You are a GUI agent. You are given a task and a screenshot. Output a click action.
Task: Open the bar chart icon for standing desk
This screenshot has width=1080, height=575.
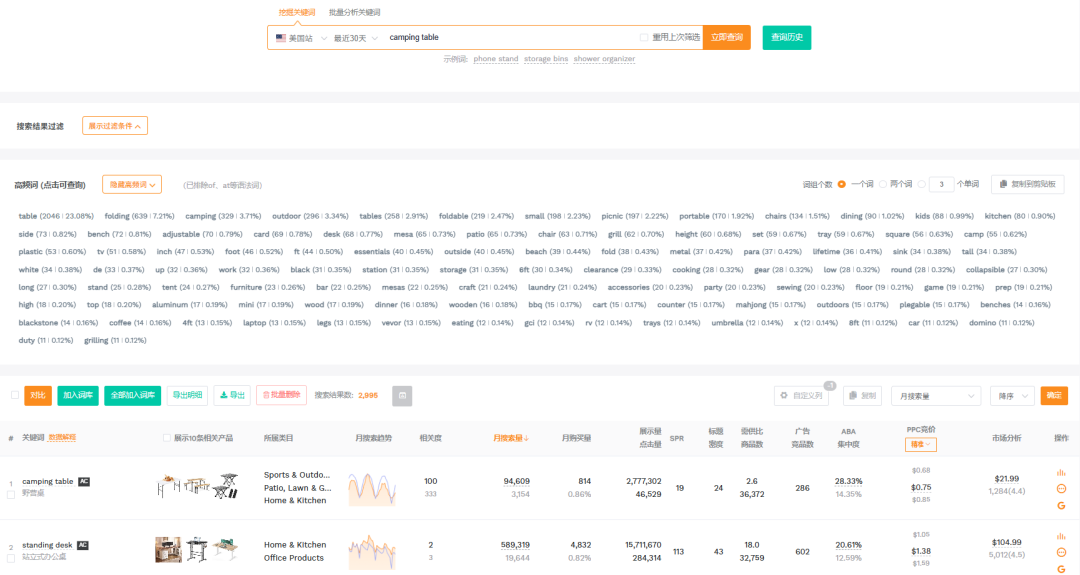coord(1061,537)
